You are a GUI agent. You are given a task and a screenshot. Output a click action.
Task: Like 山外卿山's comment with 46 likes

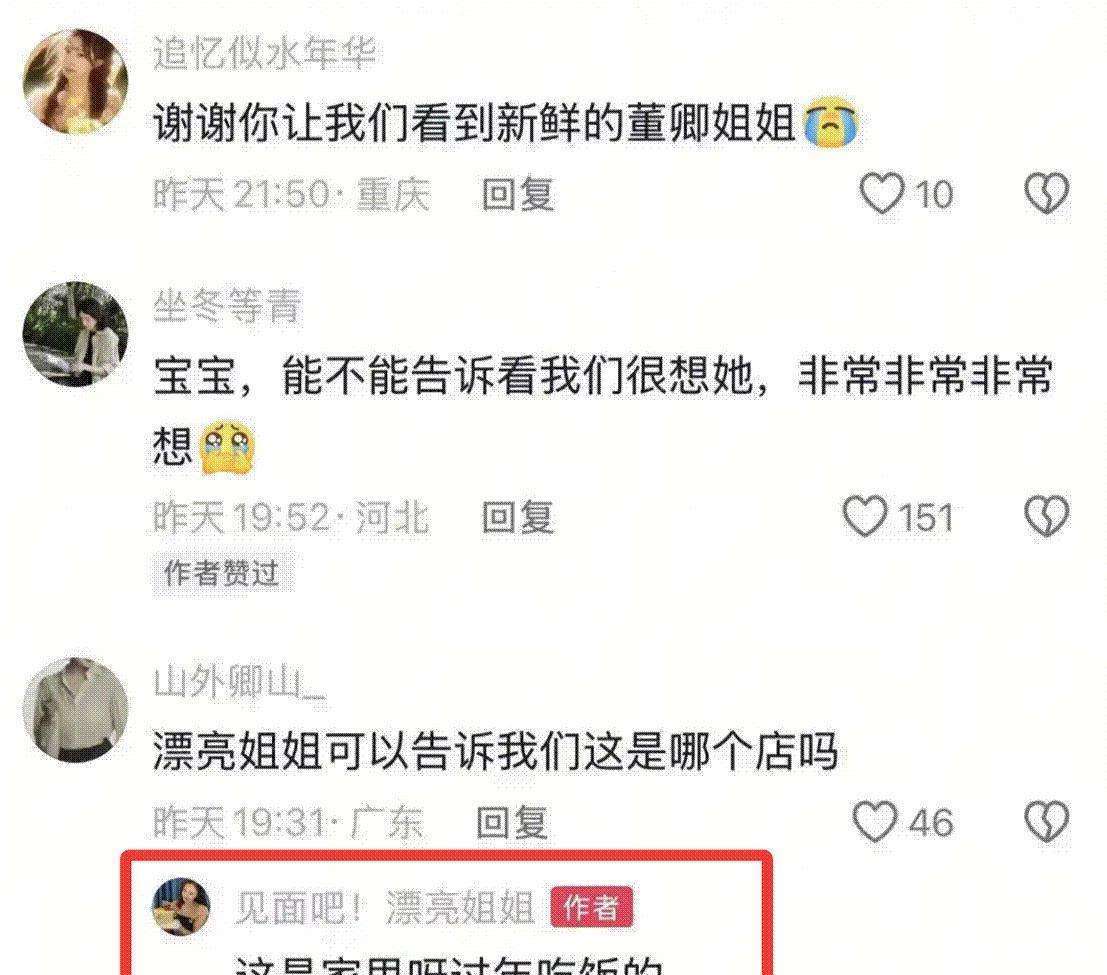coord(875,822)
